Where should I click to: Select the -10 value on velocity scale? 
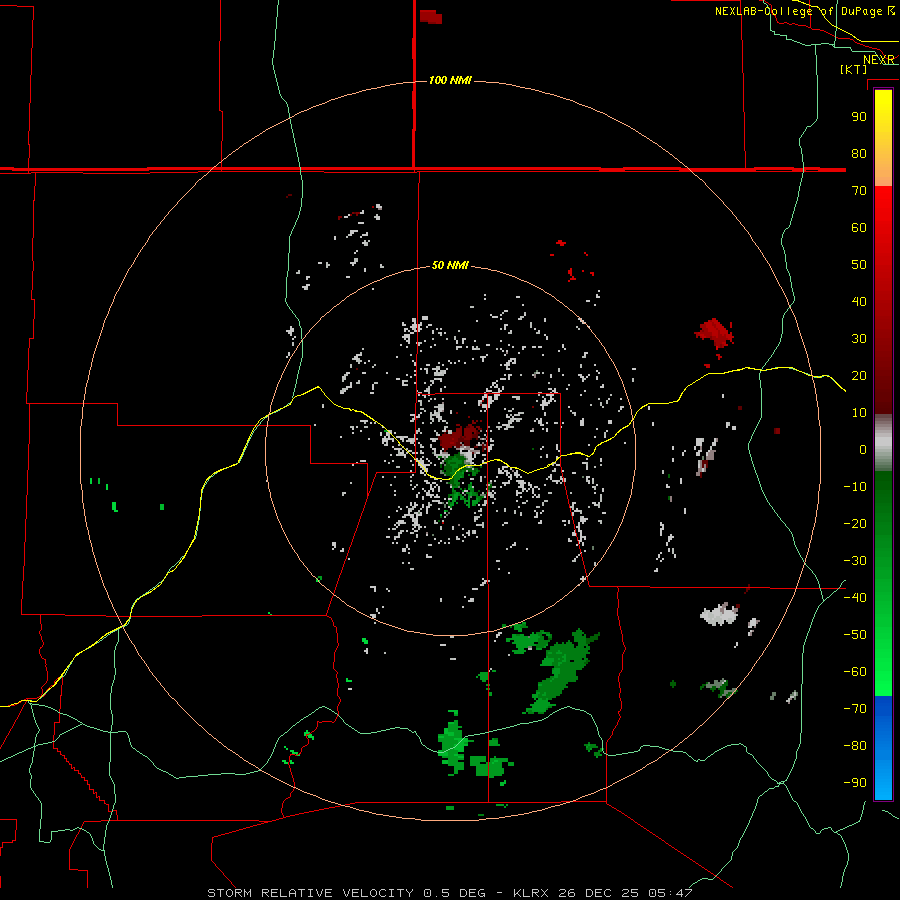click(855, 487)
